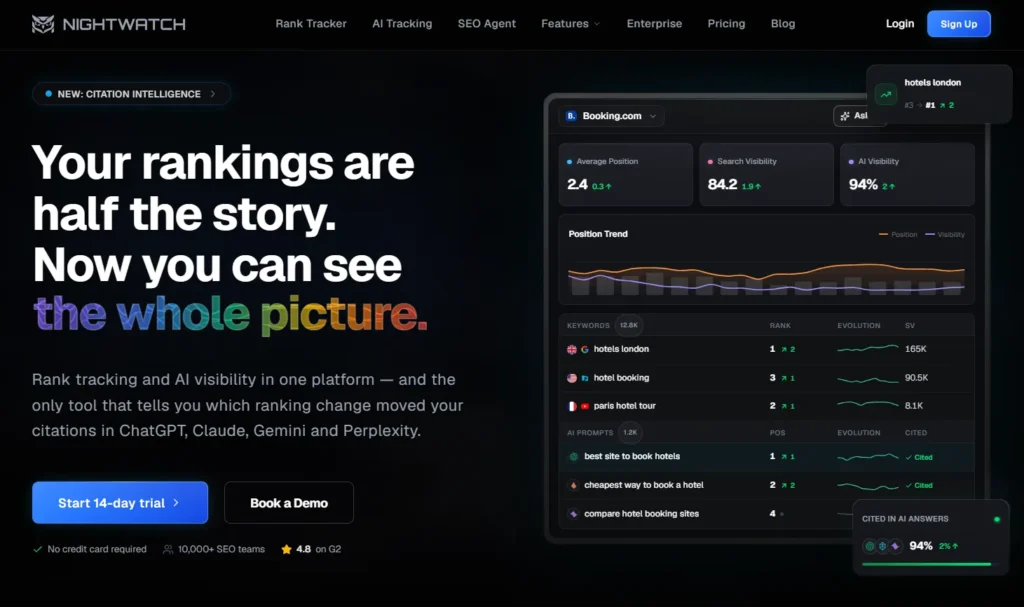Click the 4.8 on G2 rating text
Viewport: 1024px width, 607px height.
(x=318, y=550)
